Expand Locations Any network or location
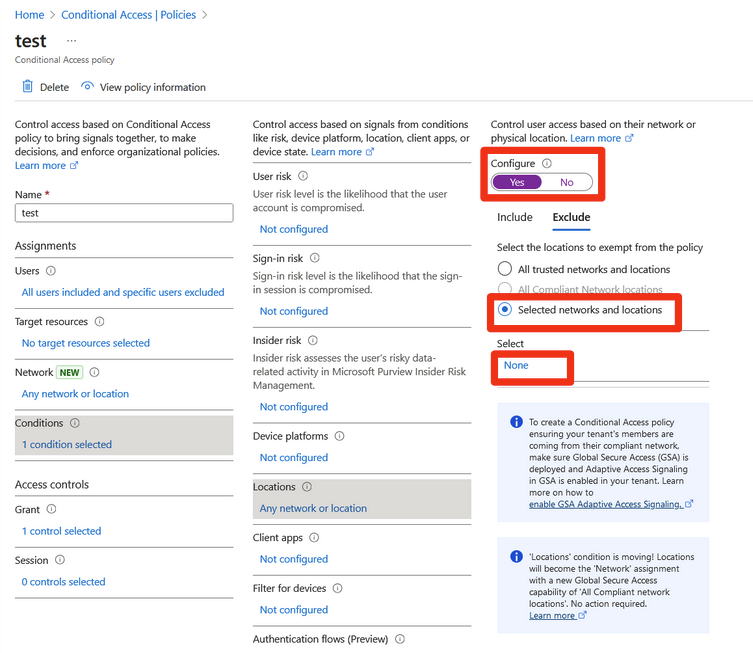 313,508
